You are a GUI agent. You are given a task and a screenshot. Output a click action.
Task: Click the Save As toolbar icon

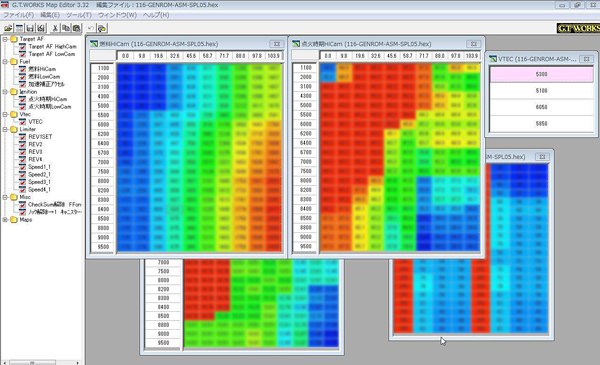(41, 28)
